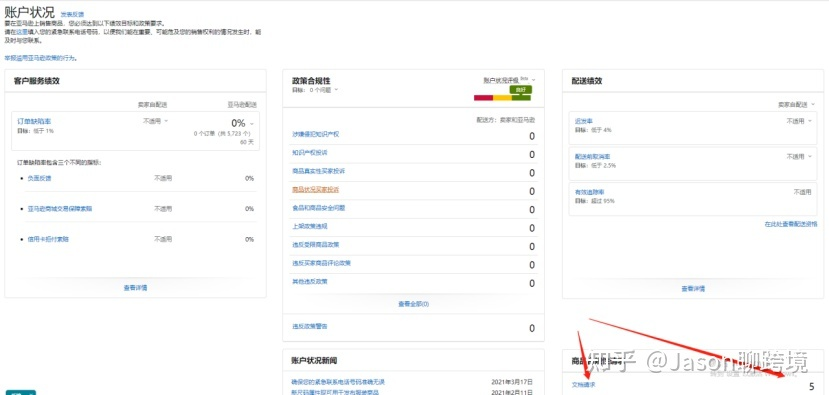Open the 文档请求 link

[x=583, y=384]
